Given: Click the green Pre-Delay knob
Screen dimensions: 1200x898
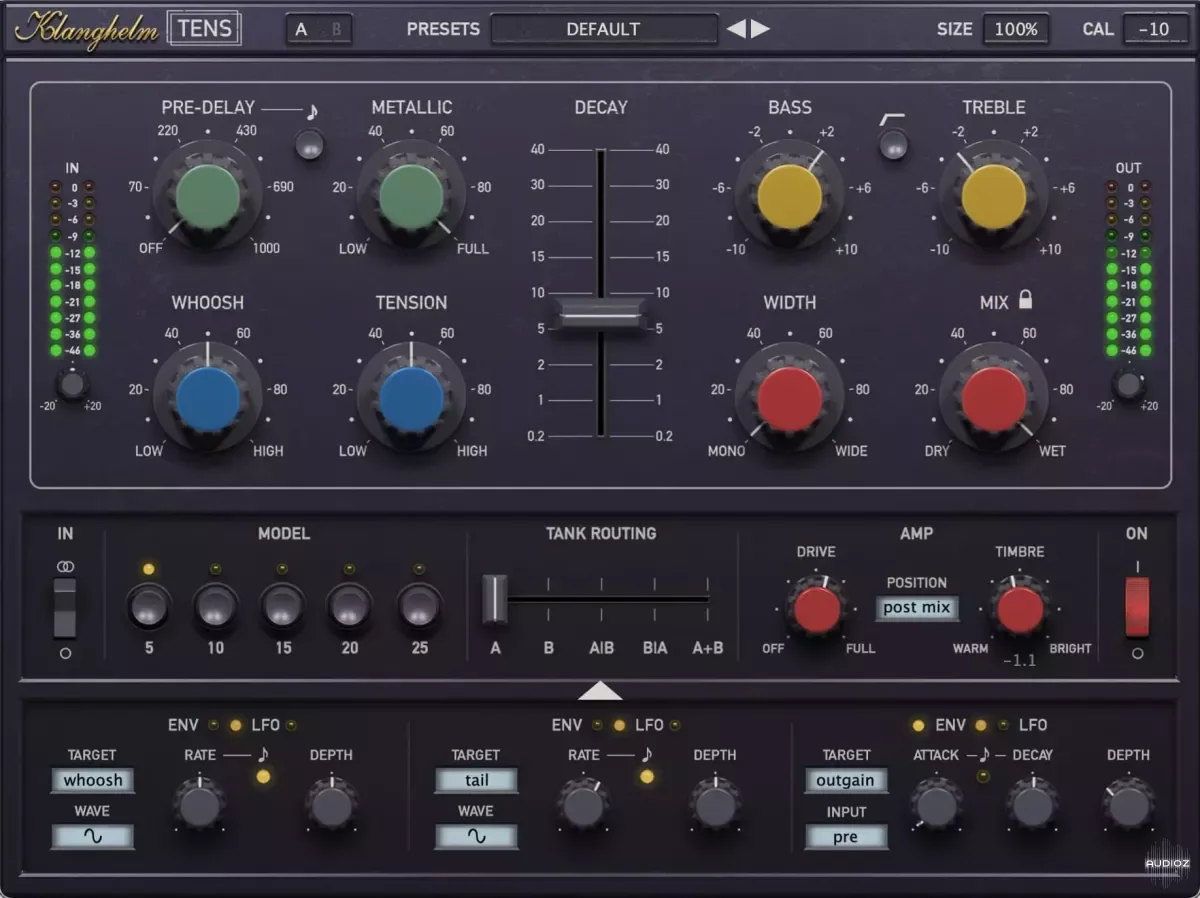Looking at the screenshot, I should 208,196.
